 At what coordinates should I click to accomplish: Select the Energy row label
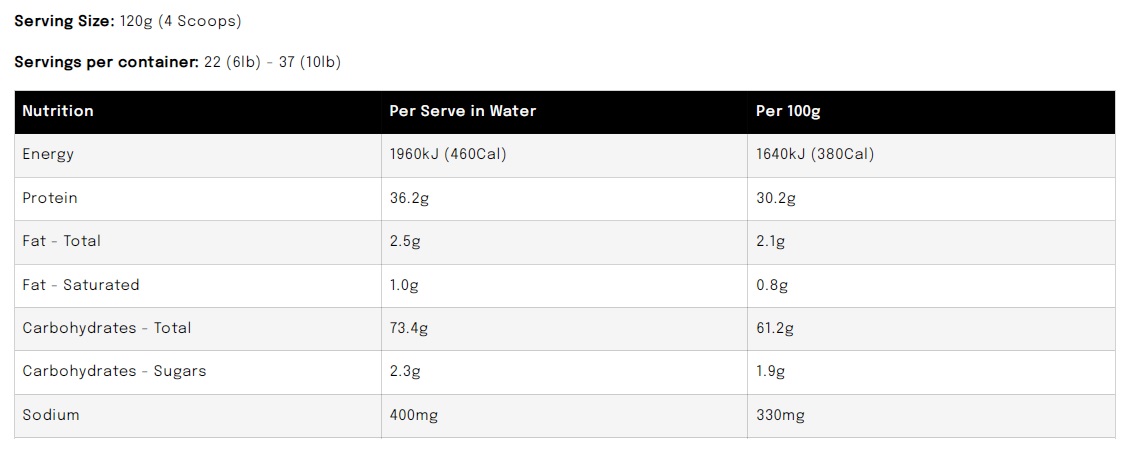coord(48,155)
